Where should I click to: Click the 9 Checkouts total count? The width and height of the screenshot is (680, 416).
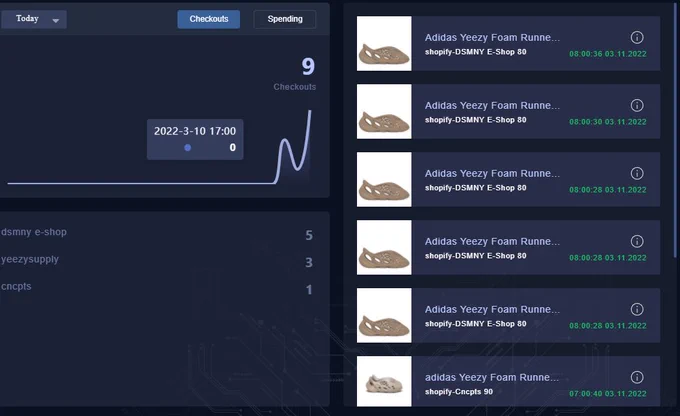[x=308, y=67]
